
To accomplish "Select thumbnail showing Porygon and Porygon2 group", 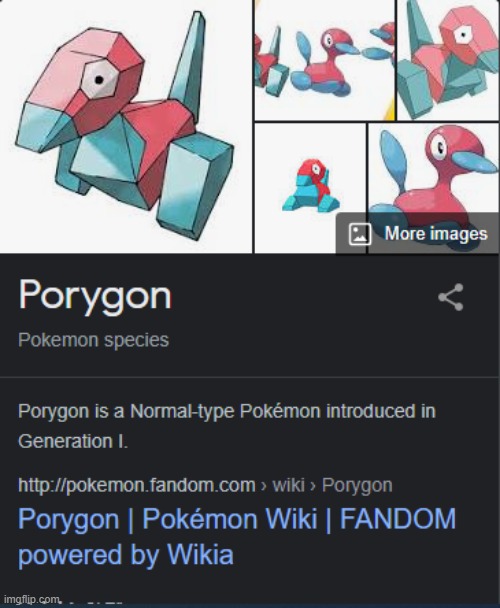I will tap(324, 60).
